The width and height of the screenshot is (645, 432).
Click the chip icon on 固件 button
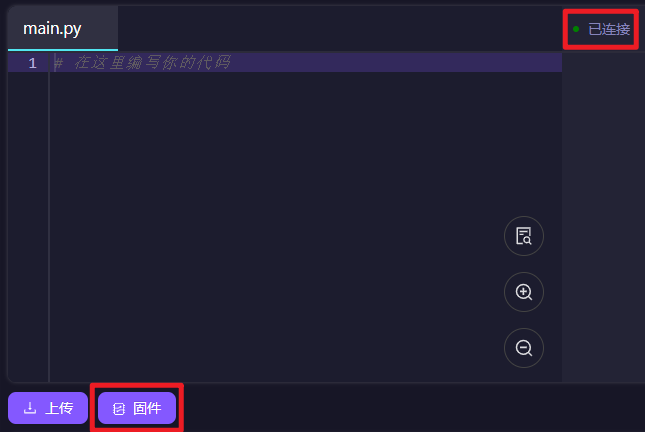point(118,409)
